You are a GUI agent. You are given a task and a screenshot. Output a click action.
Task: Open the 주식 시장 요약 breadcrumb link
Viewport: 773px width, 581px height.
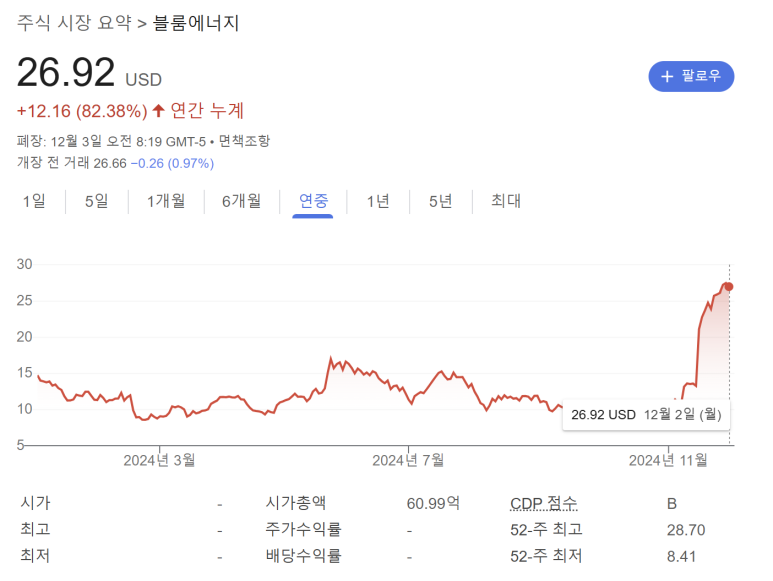tap(74, 23)
